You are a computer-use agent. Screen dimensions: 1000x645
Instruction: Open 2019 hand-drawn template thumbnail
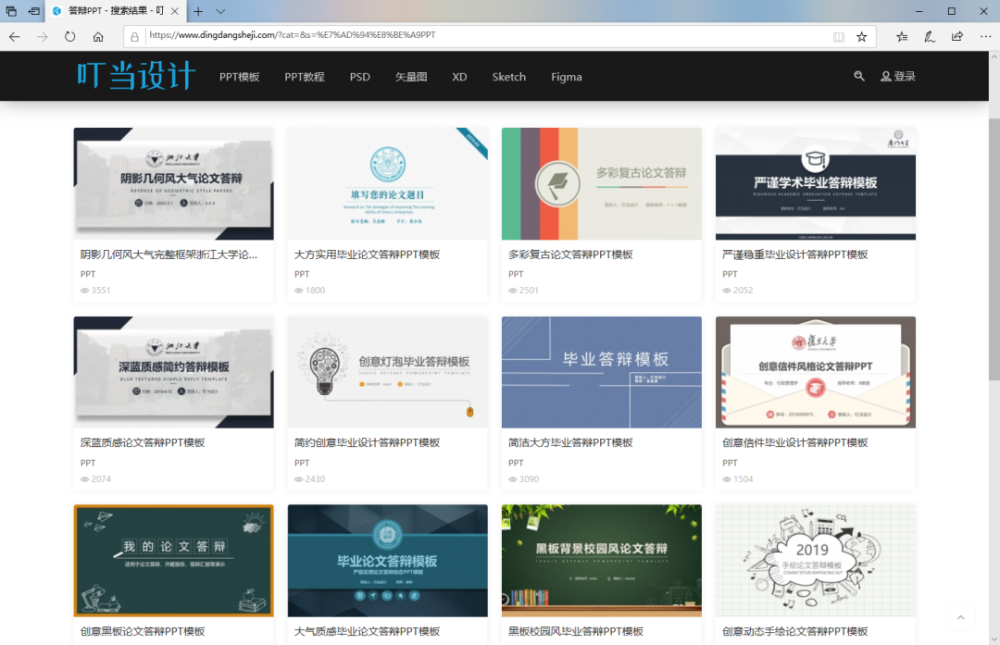pyautogui.click(x=816, y=561)
